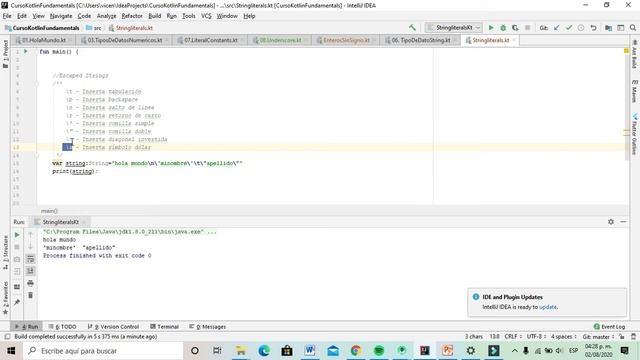Toggle soft-wrap in the Run console
This screenshot has width=640, height=360.
pyautogui.click(x=30, y=259)
